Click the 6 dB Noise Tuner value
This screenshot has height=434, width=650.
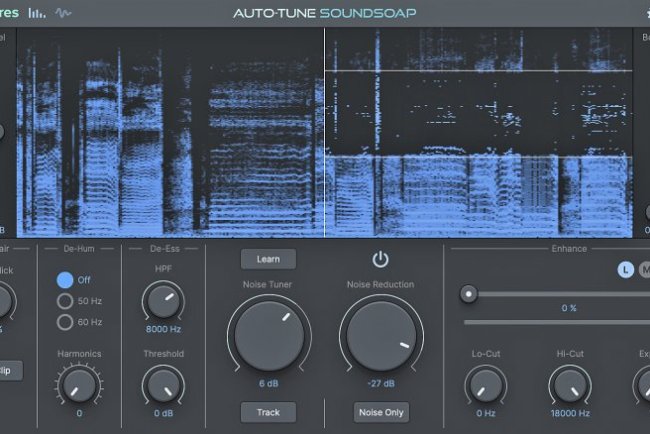point(269,383)
